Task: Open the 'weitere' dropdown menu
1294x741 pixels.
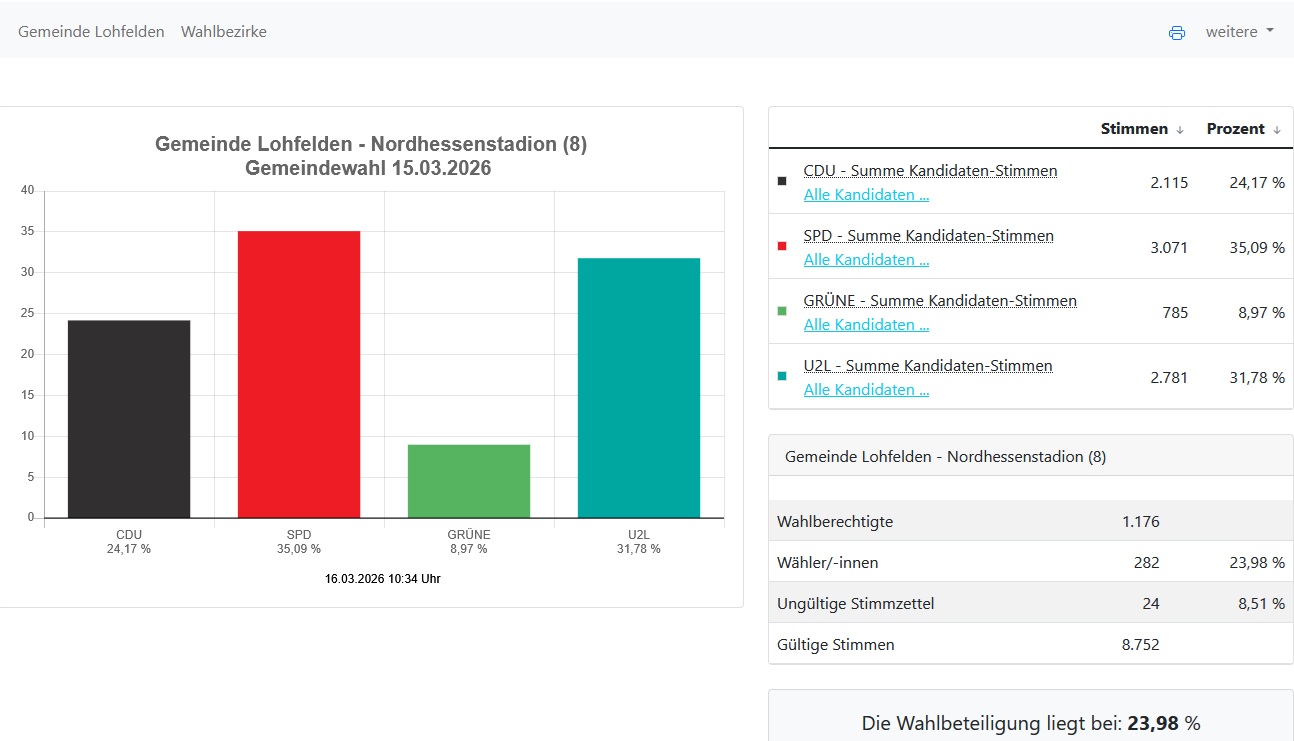Action: tap(1239, 32)
